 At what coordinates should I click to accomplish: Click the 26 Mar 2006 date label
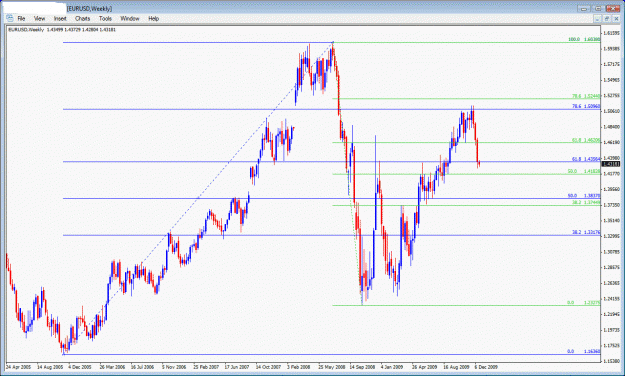(x=112, y=367)
